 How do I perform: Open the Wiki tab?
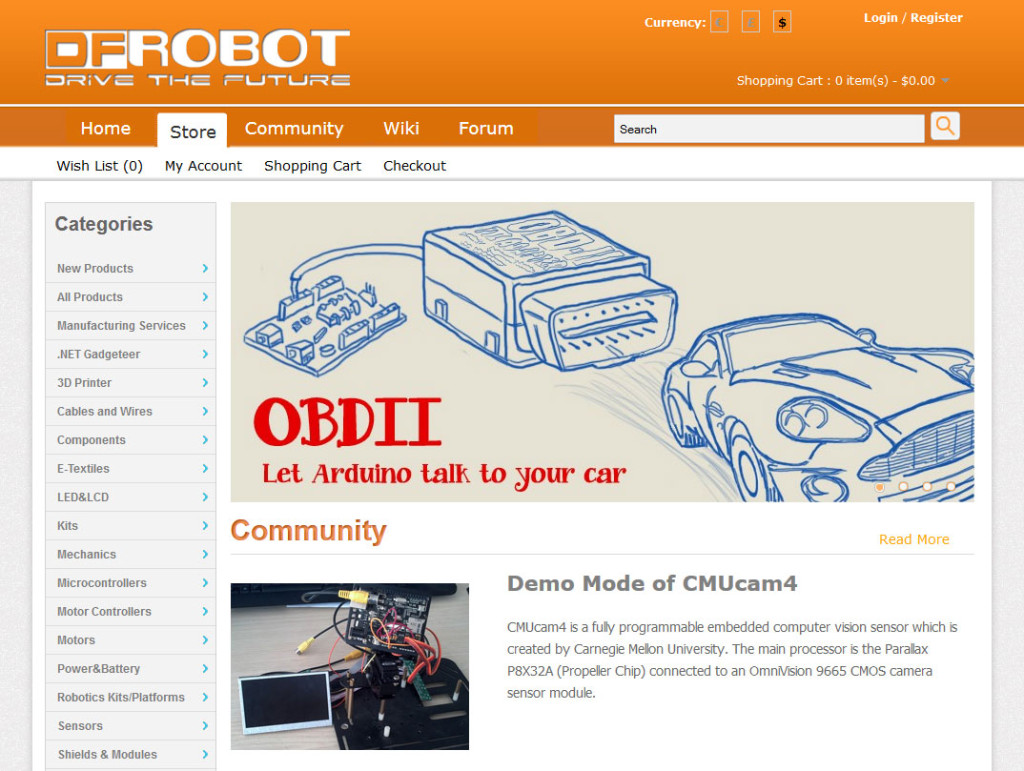click(x=401, y=129)
